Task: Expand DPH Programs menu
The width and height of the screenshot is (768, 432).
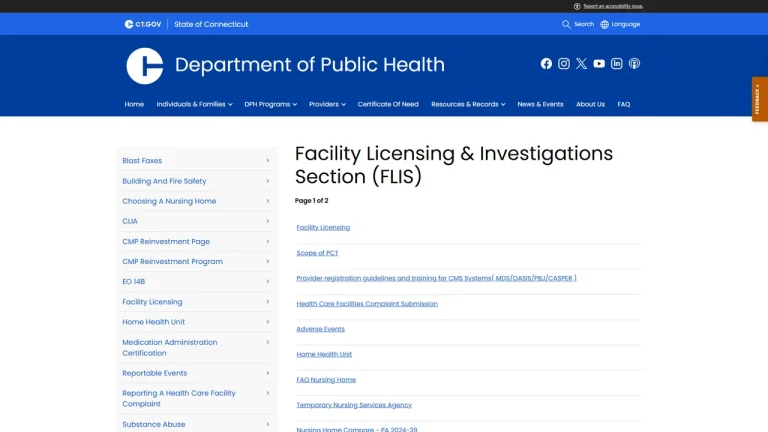Action: click(271, 104)
